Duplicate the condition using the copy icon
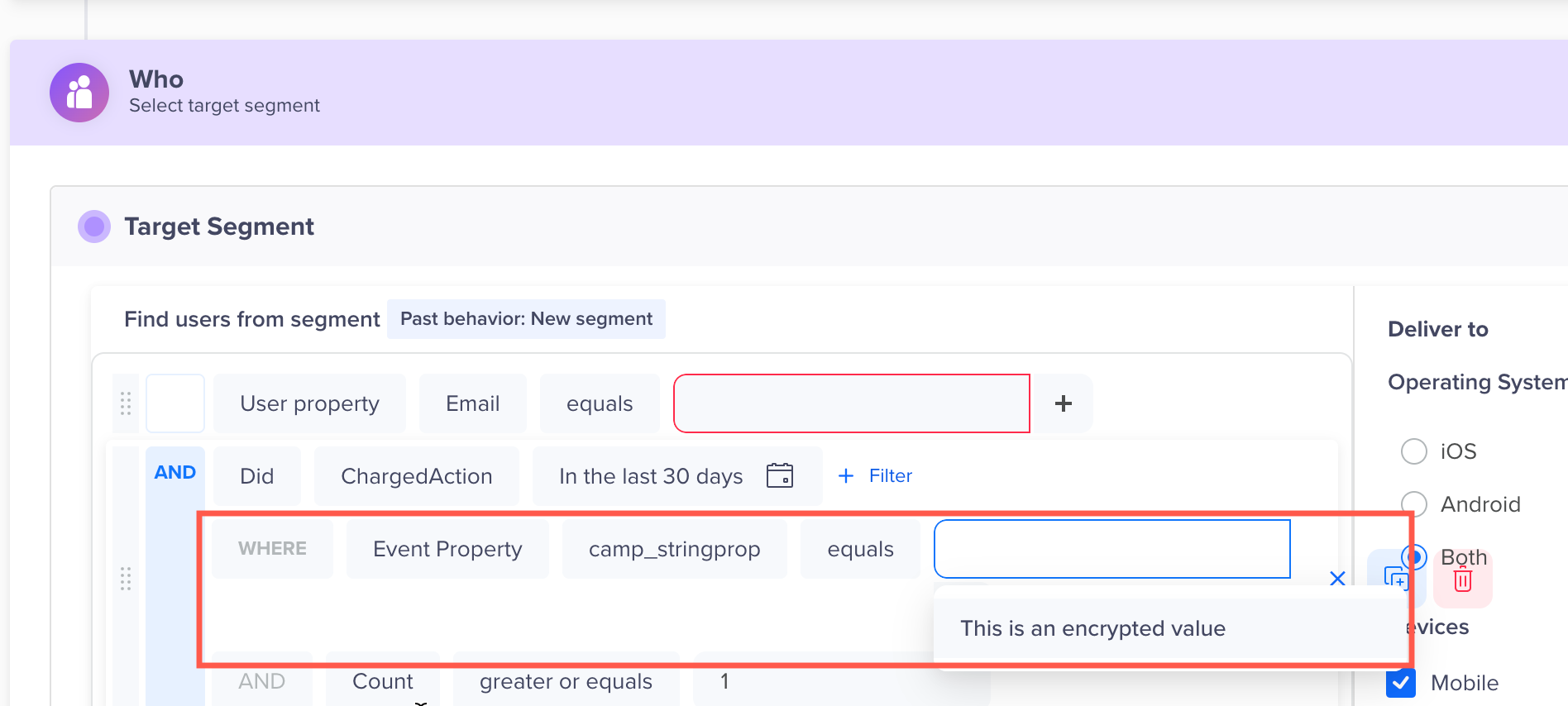 pyautogui.click(x=1397, y=579)
